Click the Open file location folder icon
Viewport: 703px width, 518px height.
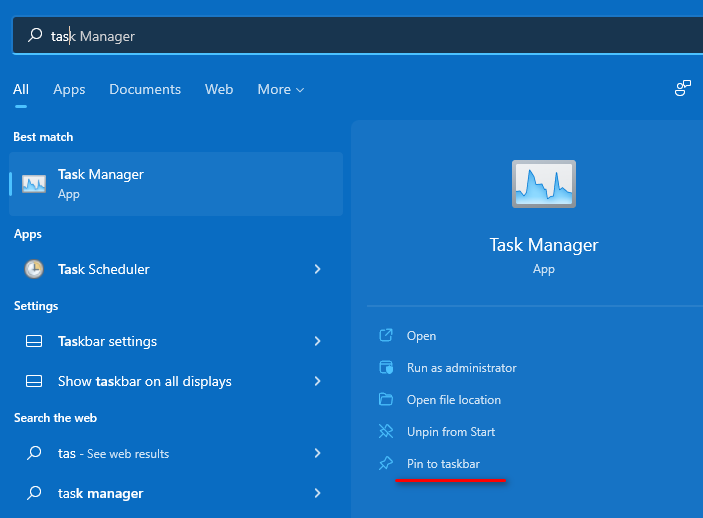[x=386, y=399]
